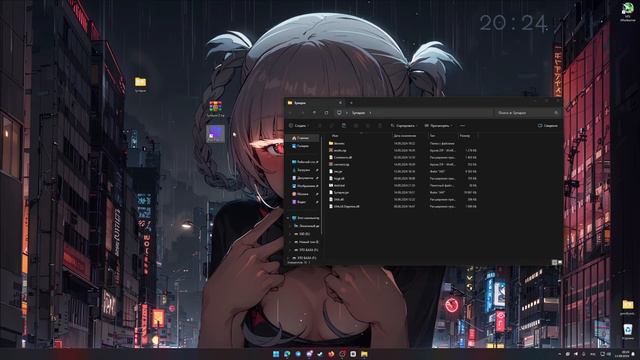640x360 pixels.
Task: Click the navigation pane vertical scrollbar
Action: pyautogui.click(x=322, y=184)
